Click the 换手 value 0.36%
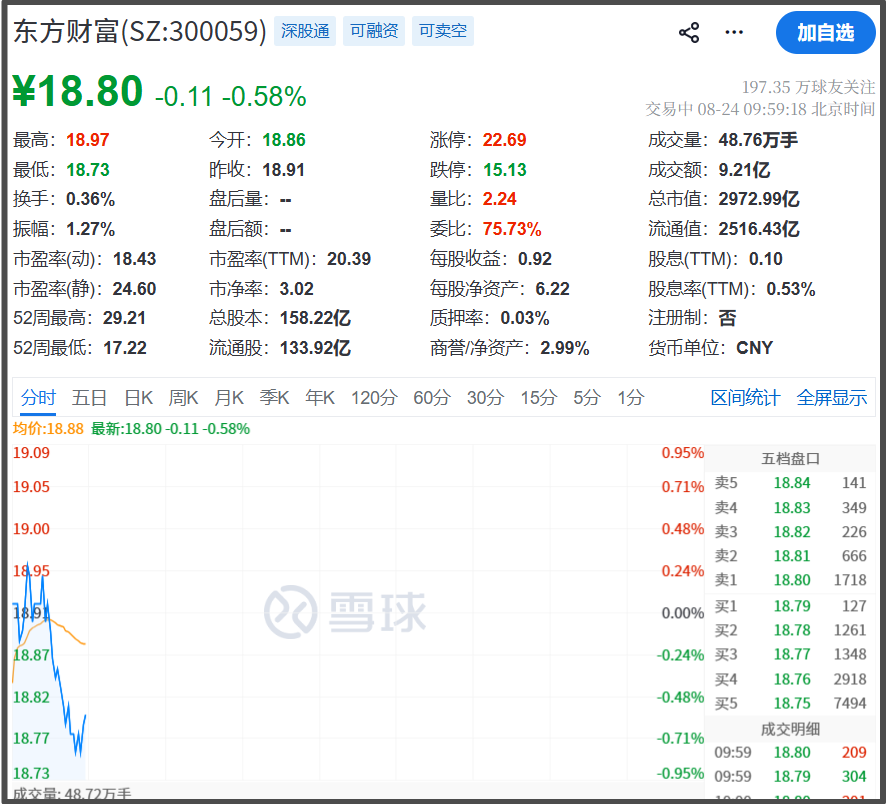888x804 pixels. pos(91,199)
